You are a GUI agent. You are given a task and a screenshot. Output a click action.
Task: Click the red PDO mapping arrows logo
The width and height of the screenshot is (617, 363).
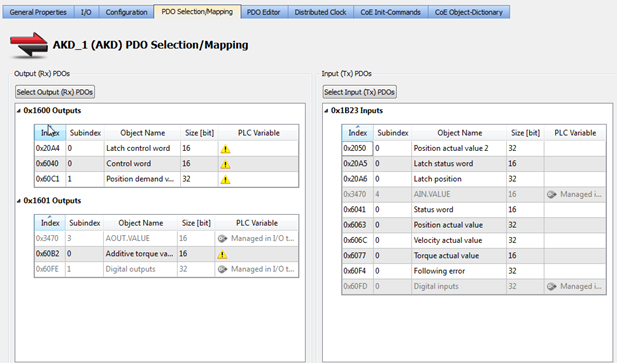(29, 45)
